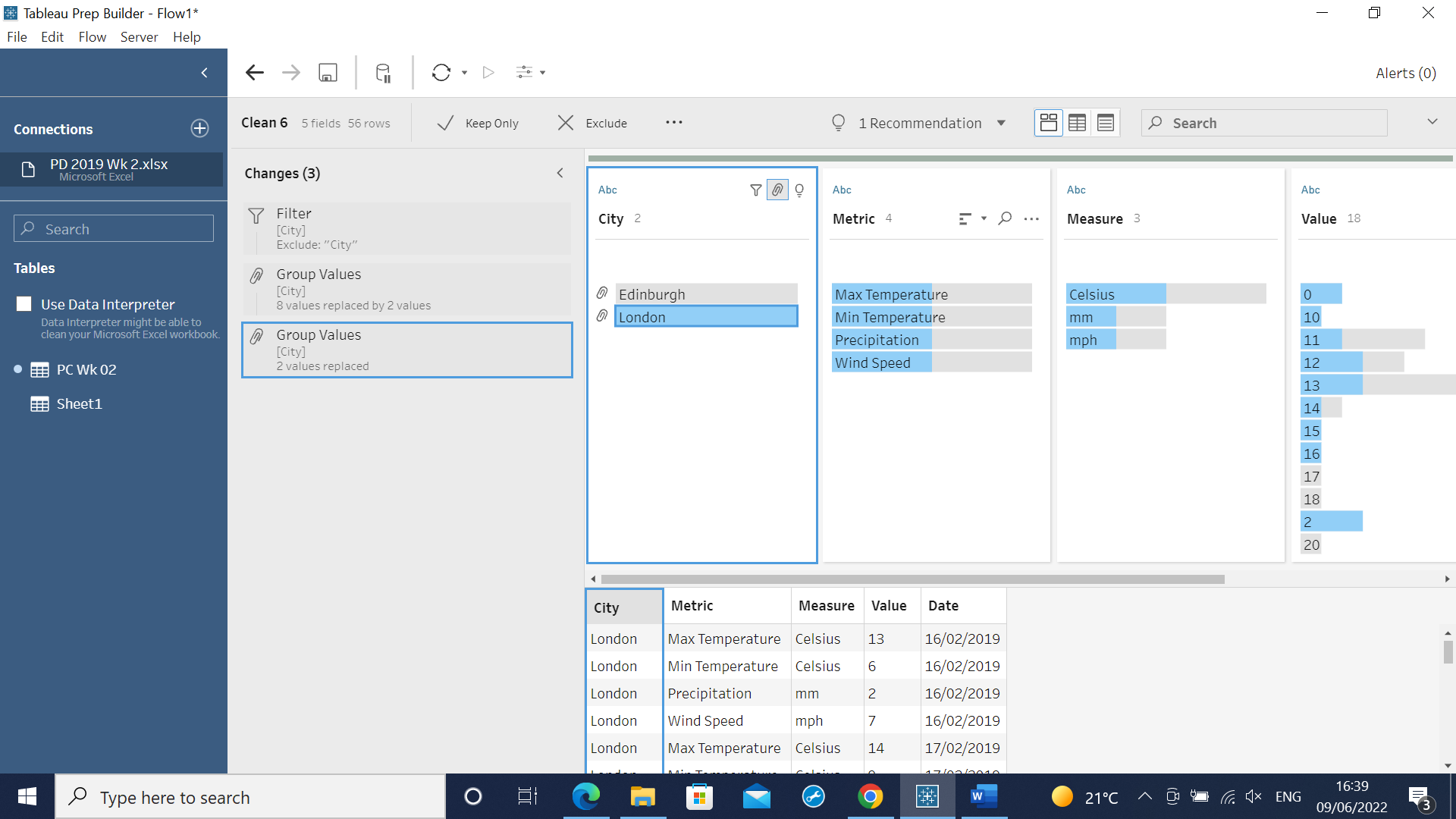Open the Server menu
Screen dimensions: 1456x819
coord(139,37)
